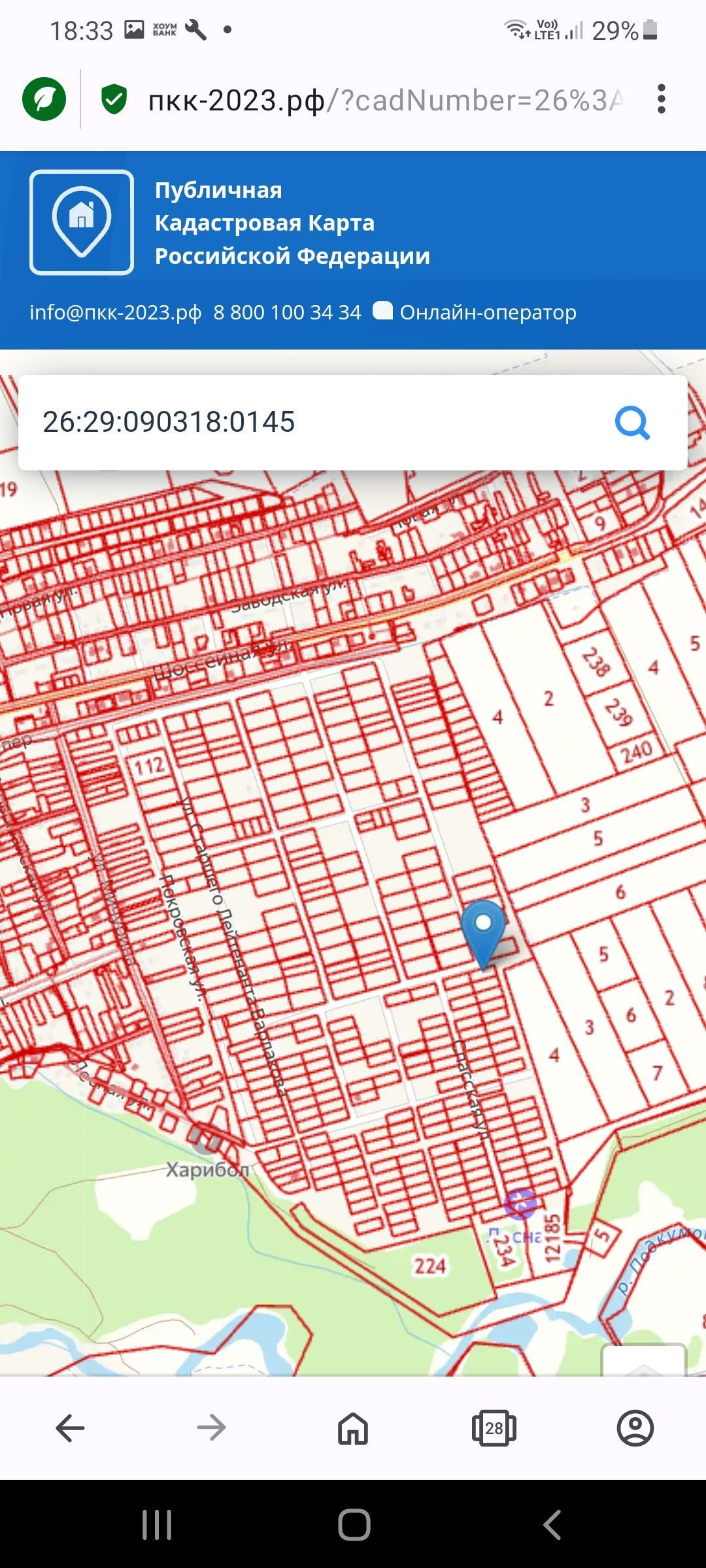Open the Онлайн-оператор chat link

coord(488,312)
